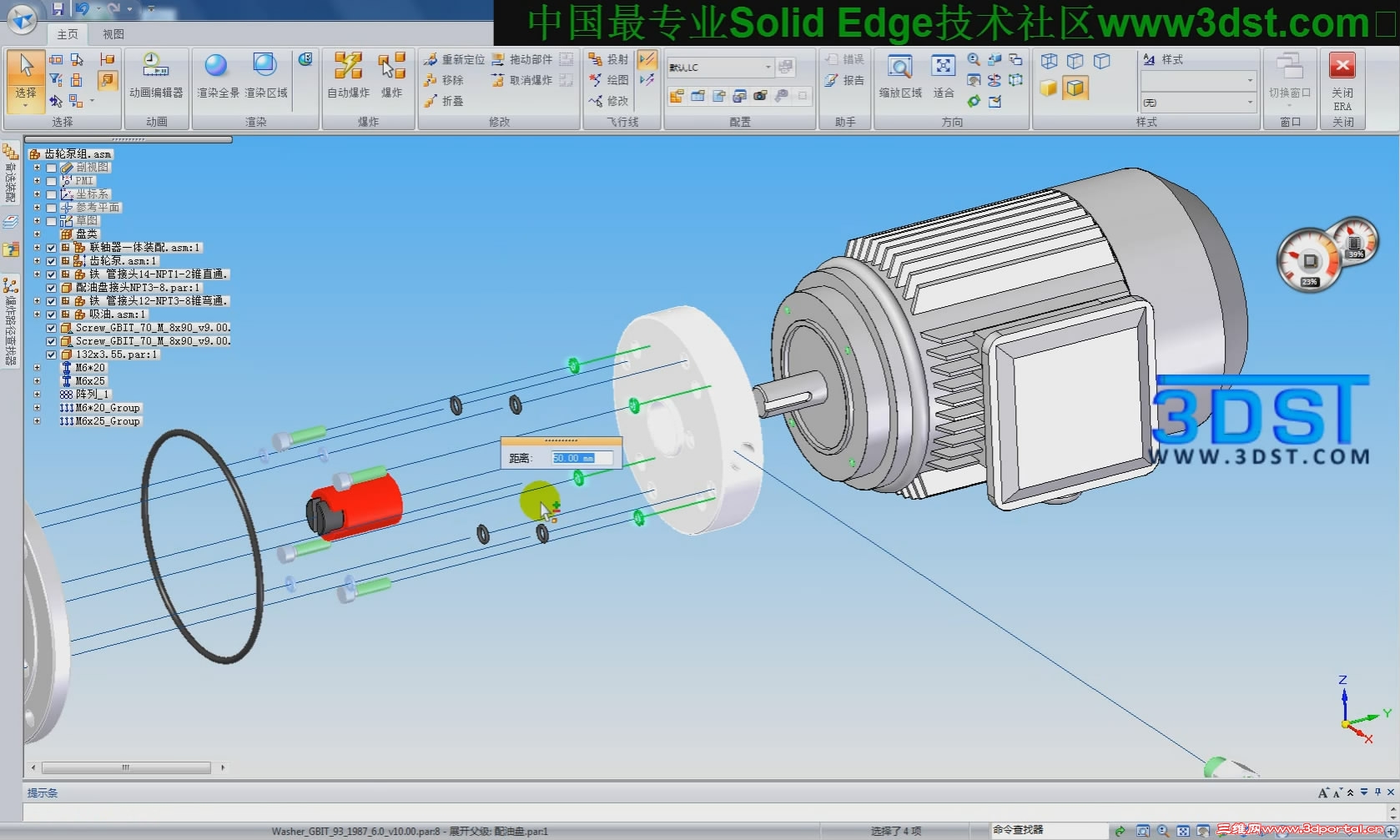Click the zoom icon in status bar

click(1162, 831)
